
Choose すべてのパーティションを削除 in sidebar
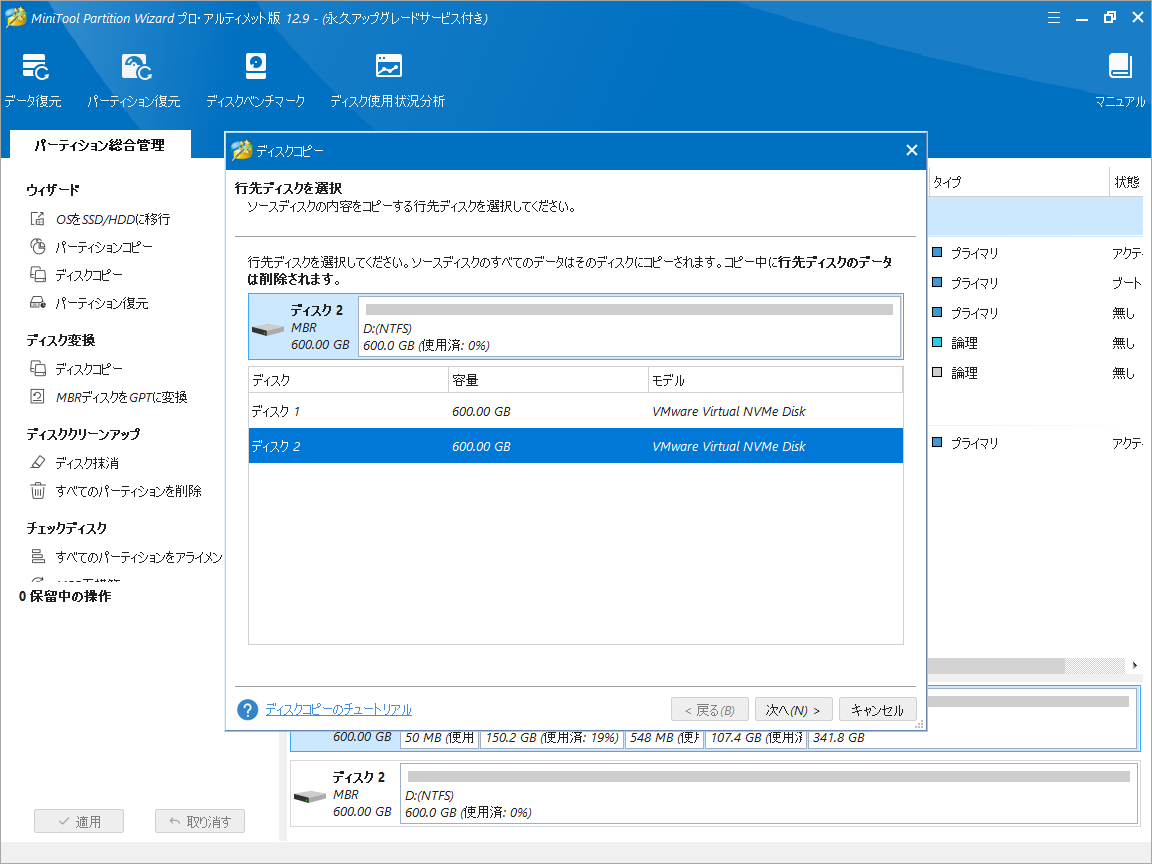pos(129,491)
